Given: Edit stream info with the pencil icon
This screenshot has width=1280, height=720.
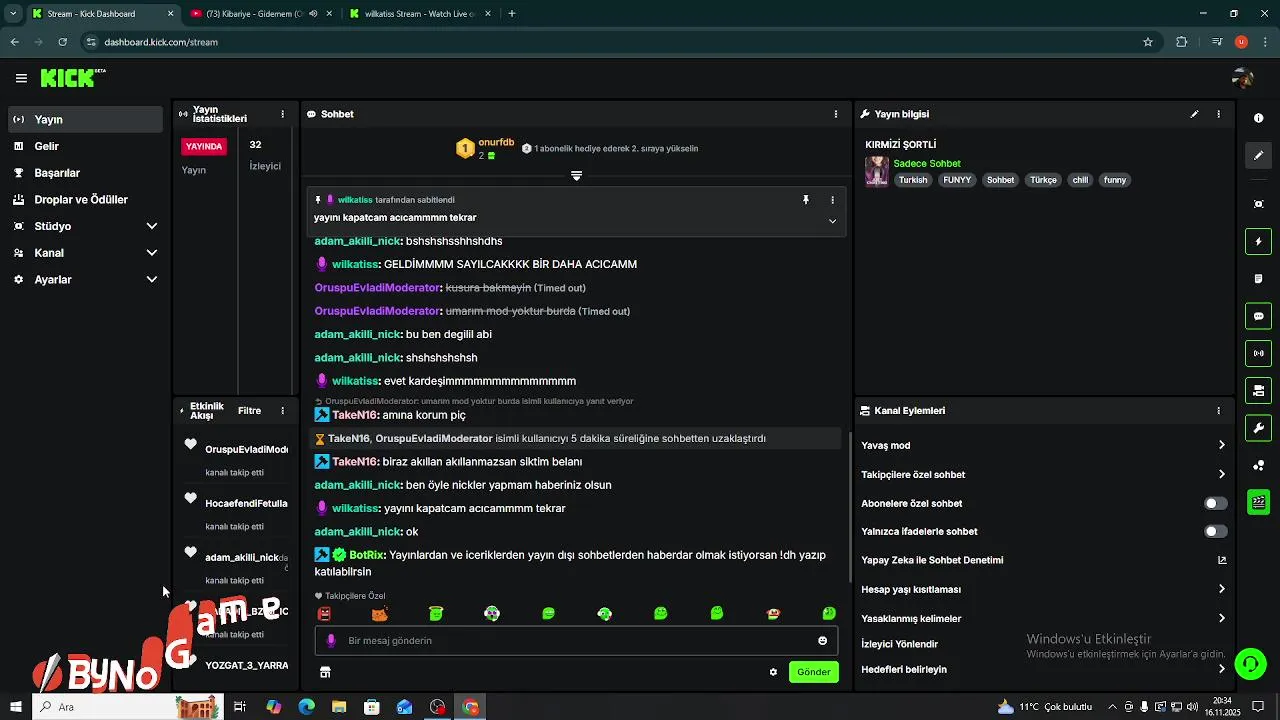Looking at the screenshot, I should coord(1194,114).
